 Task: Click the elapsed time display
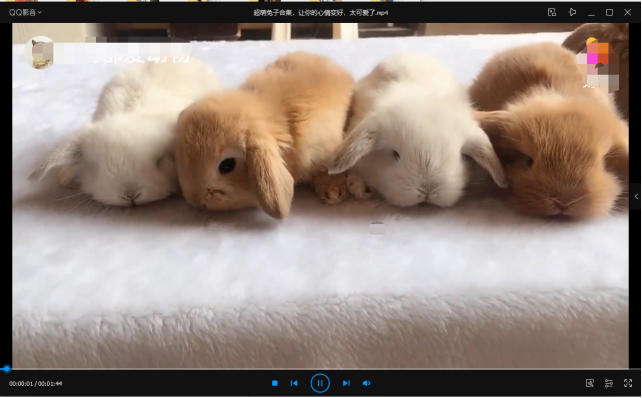click(20, 384)
